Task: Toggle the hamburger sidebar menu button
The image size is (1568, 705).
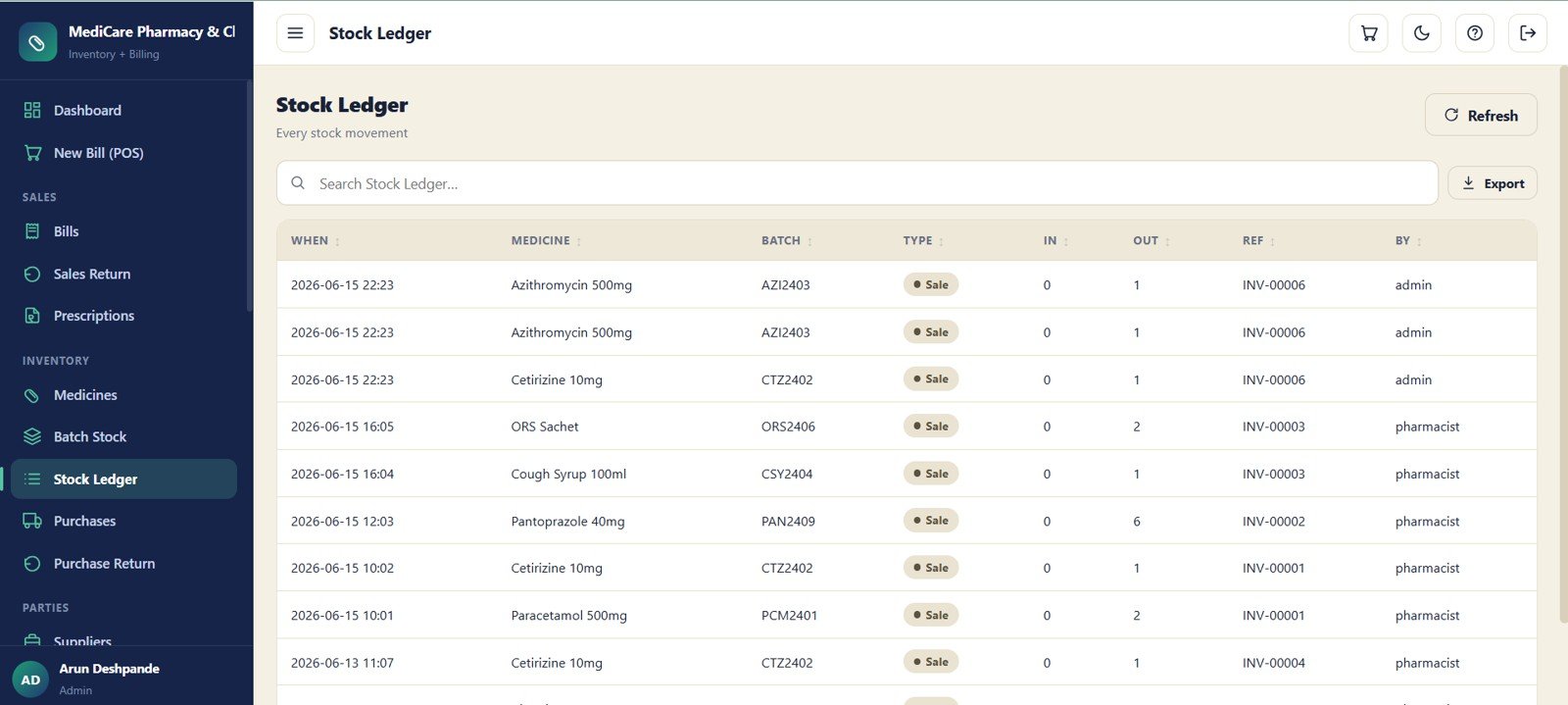Action: (295, 33)
